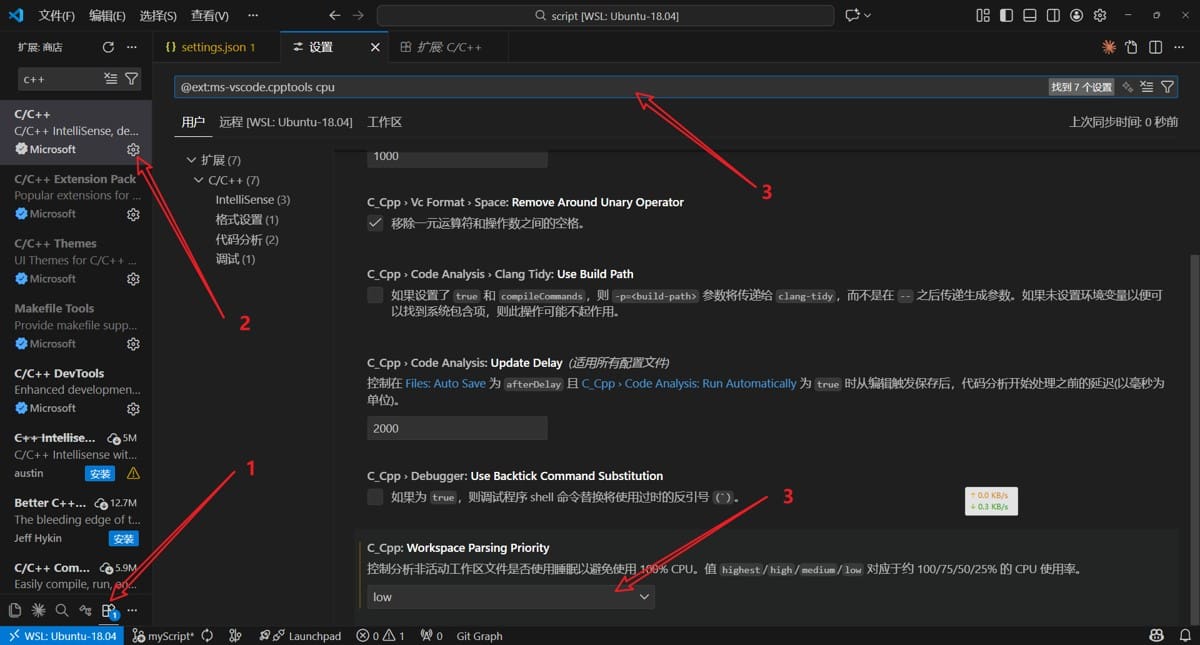Select IntelliSense (3) in settings tree
This screenshot has height=645, width=1200.
[252, 200]
